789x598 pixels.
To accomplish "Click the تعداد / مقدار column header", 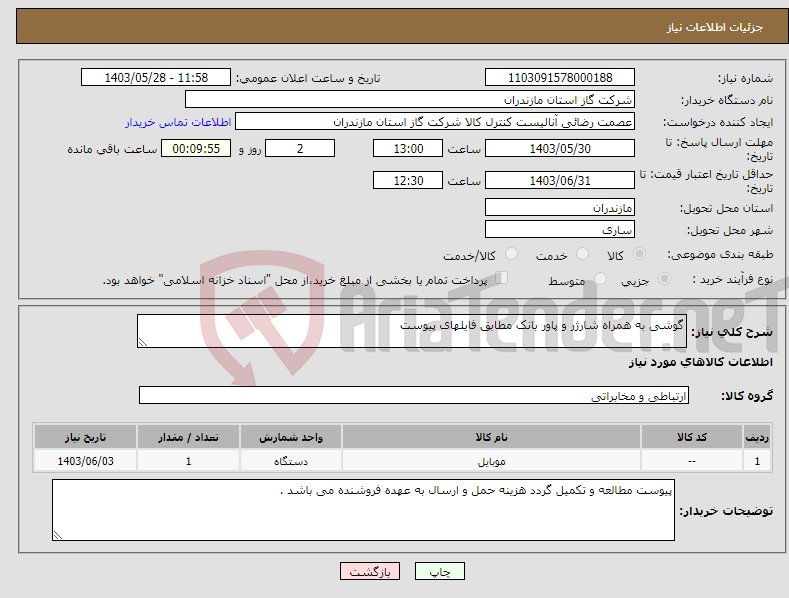I will pyautogui.click(x=188, y=437).
